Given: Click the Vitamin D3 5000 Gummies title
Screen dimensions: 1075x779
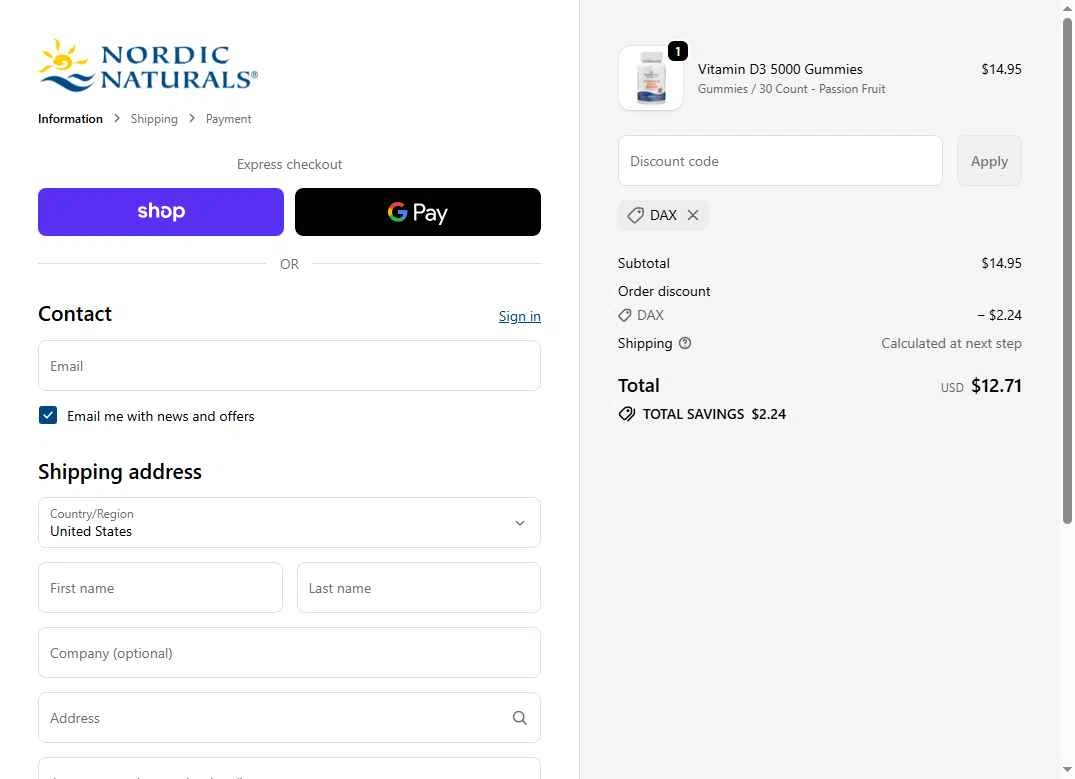Looking at the screenshot, I should [x=780, y=69].
